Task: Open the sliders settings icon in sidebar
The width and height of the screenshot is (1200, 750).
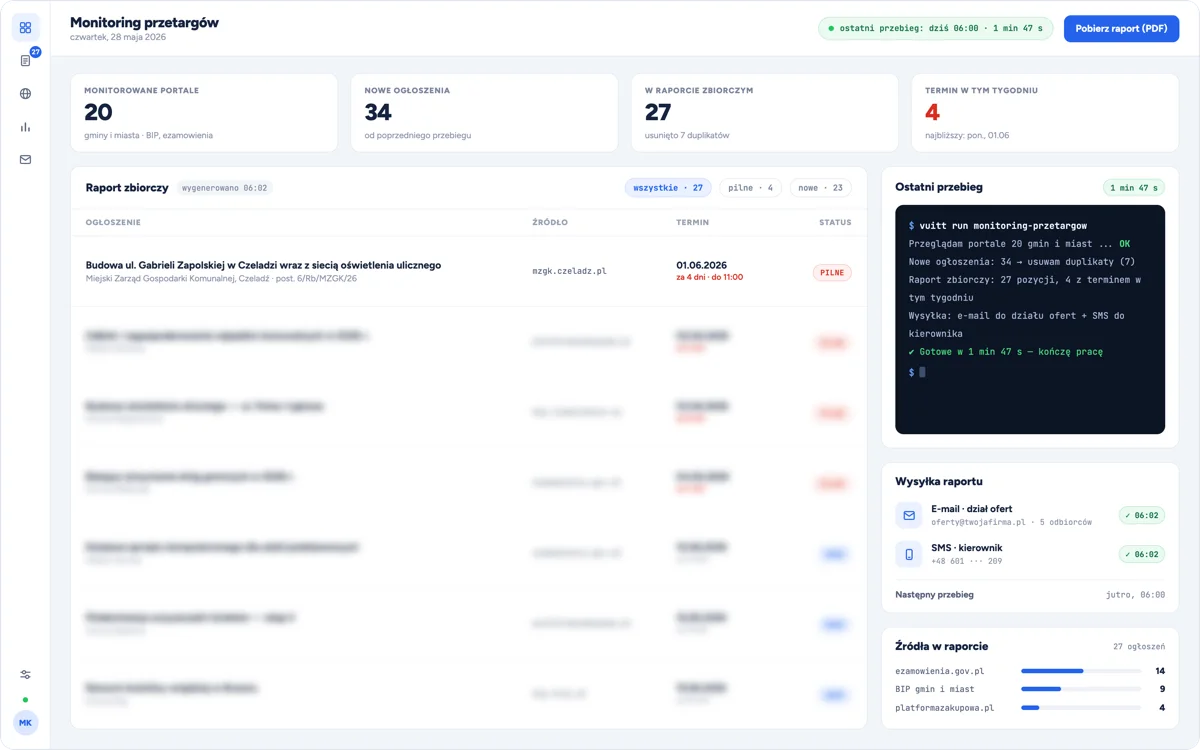Action: [x=25, y=675]
